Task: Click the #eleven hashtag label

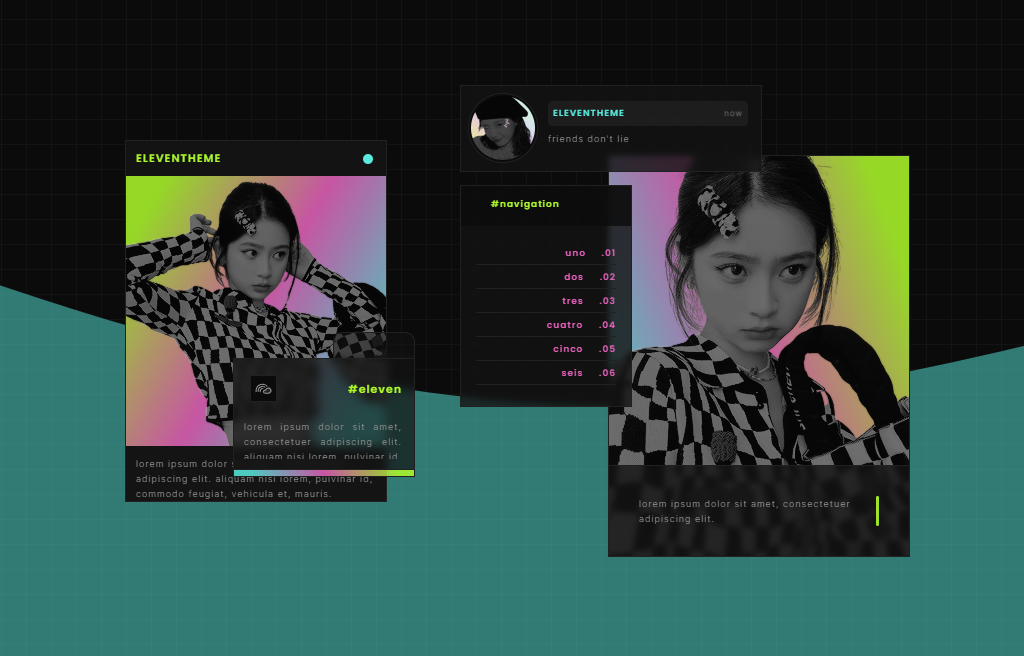Action: (374, 389)
